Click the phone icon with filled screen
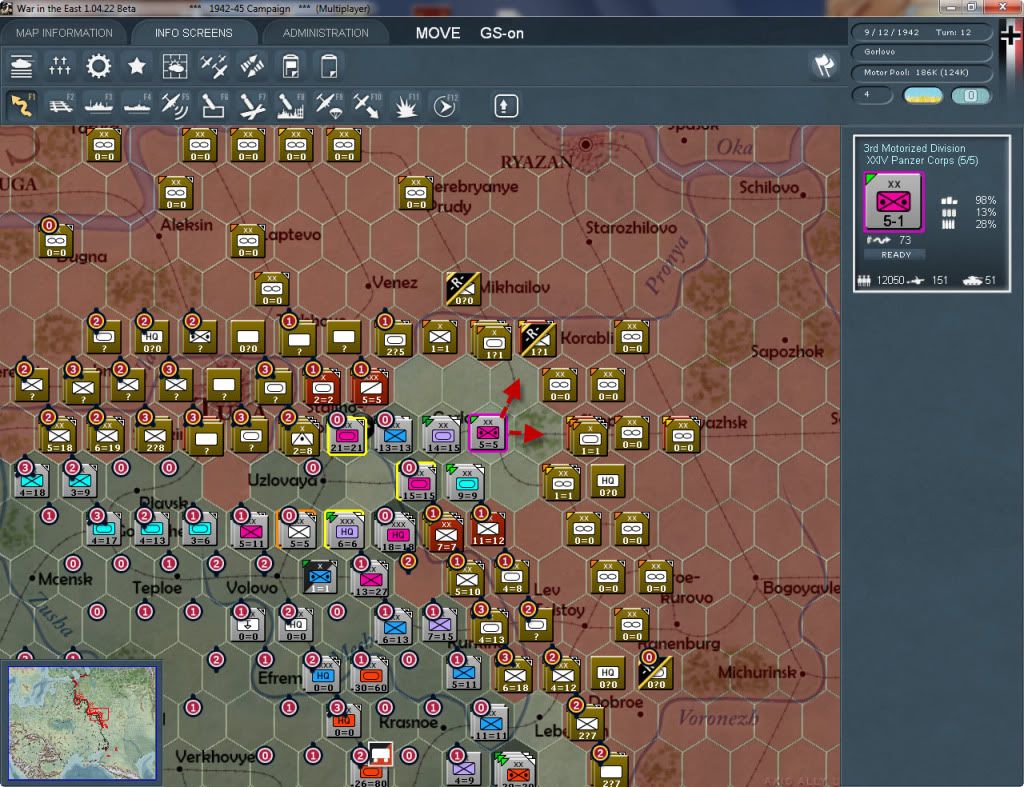Screen dimensions: 1024x787 (x=291, y=66)
